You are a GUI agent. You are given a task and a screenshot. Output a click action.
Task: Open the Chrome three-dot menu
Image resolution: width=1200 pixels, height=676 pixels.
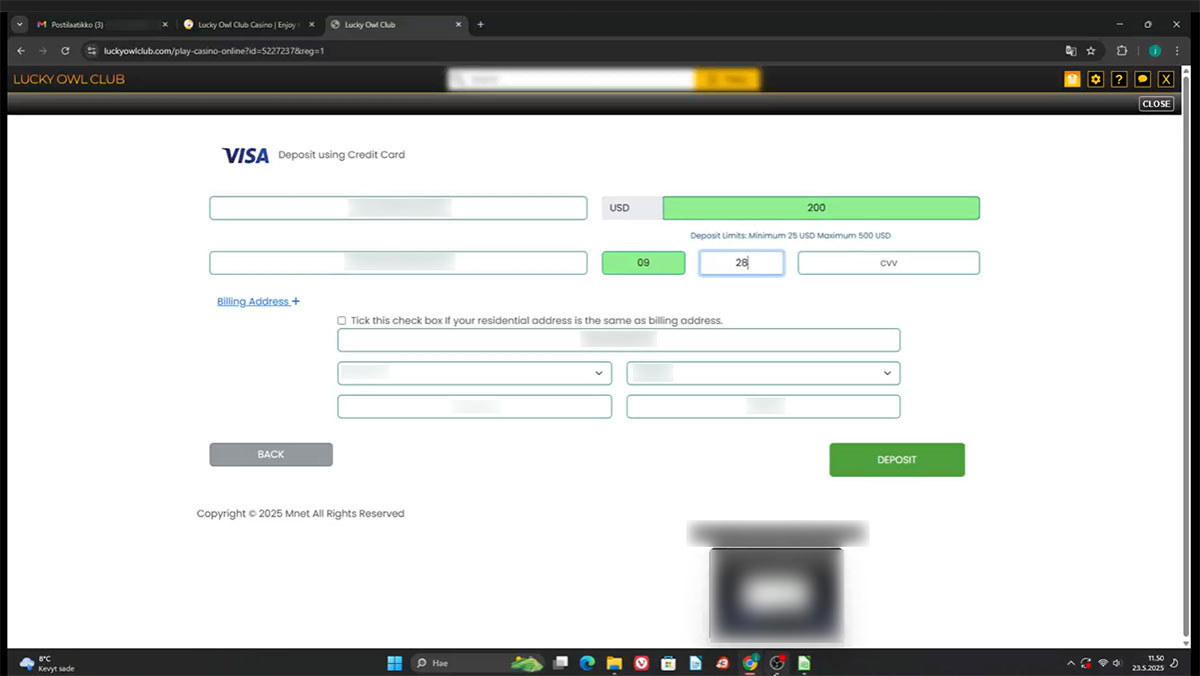point(1179,50)
